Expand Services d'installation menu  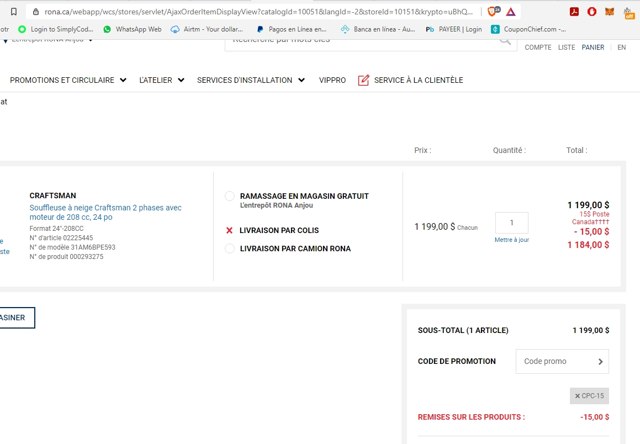click(251, 80)
